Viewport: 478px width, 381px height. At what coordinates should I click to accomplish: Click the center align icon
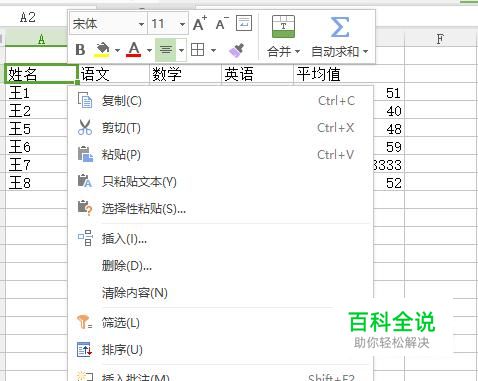click(x=166, y=50)
